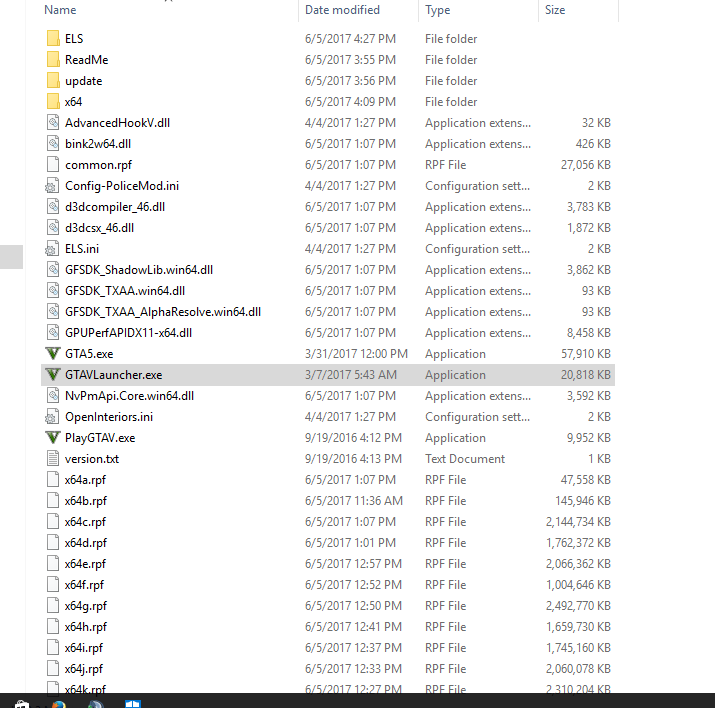Click the x64 folder icon
This screenshot has width=715, height=708.
tap(53, 102)
